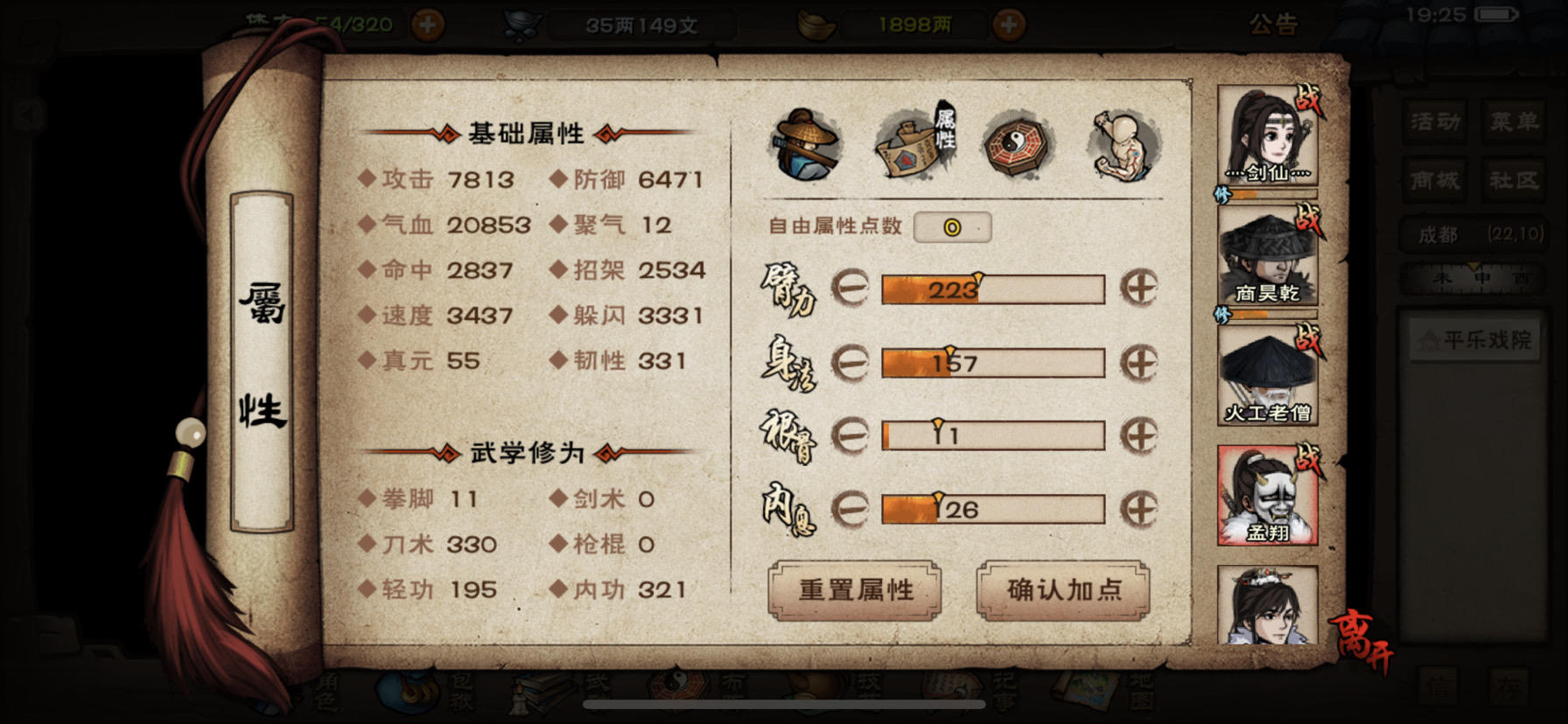
Task: Add gold with the plus icon beside 1898两
Action: (x=1009, y=24)
